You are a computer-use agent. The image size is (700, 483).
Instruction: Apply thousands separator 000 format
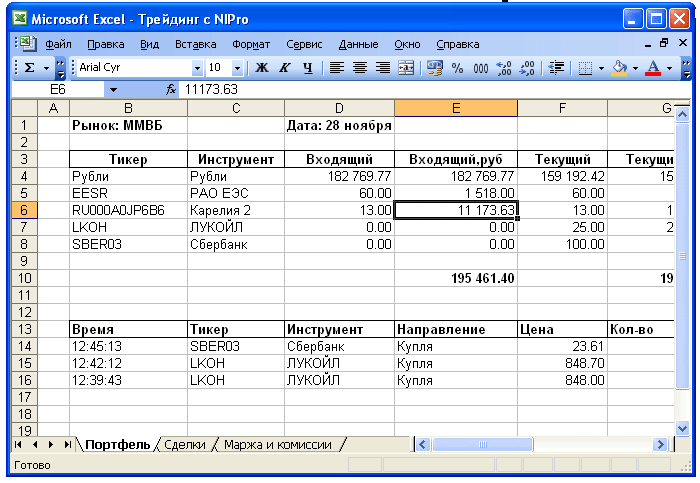point(481,68)
